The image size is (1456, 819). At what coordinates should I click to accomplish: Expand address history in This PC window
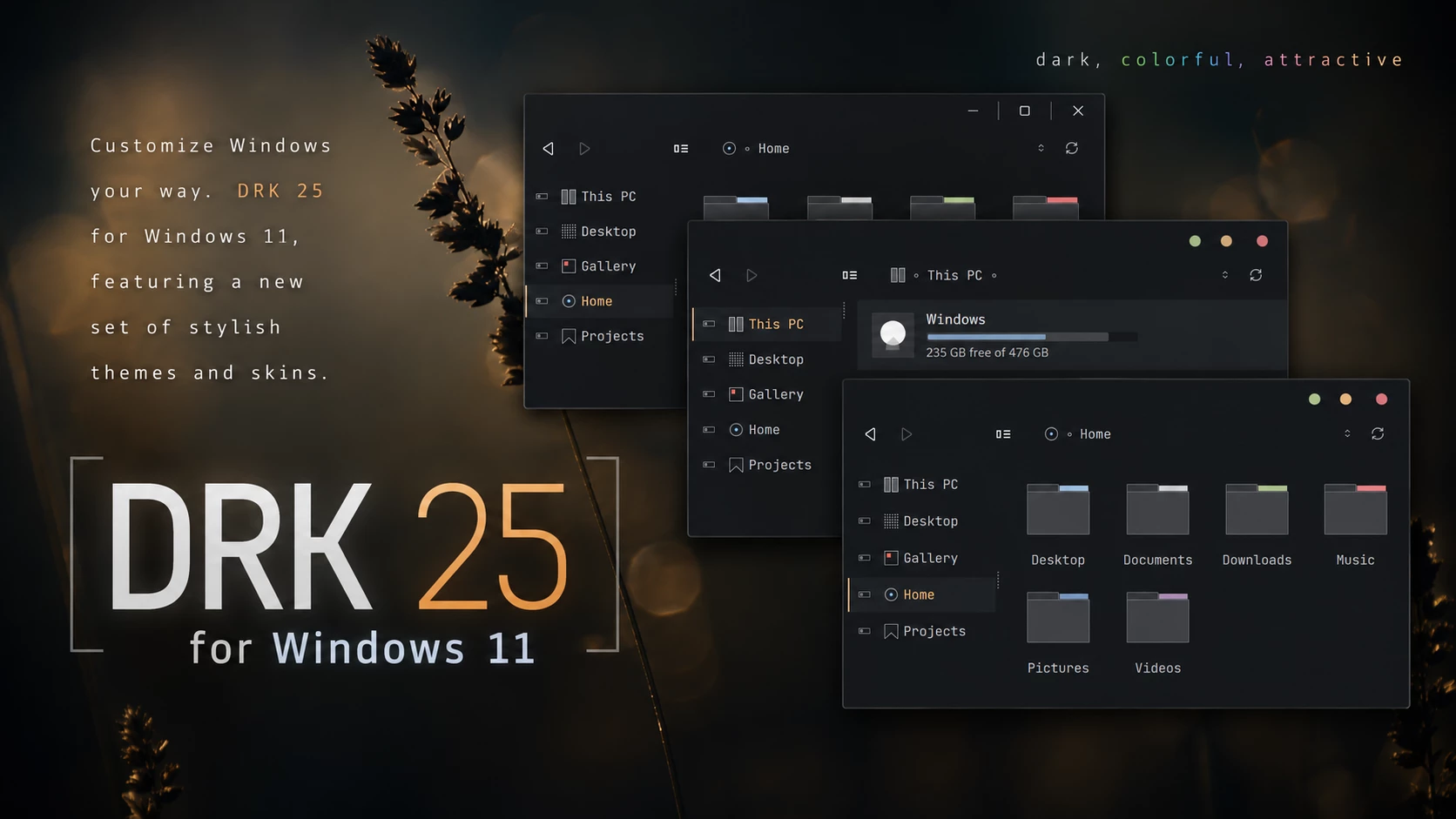pyautogui.click(x=1225, y=275)
